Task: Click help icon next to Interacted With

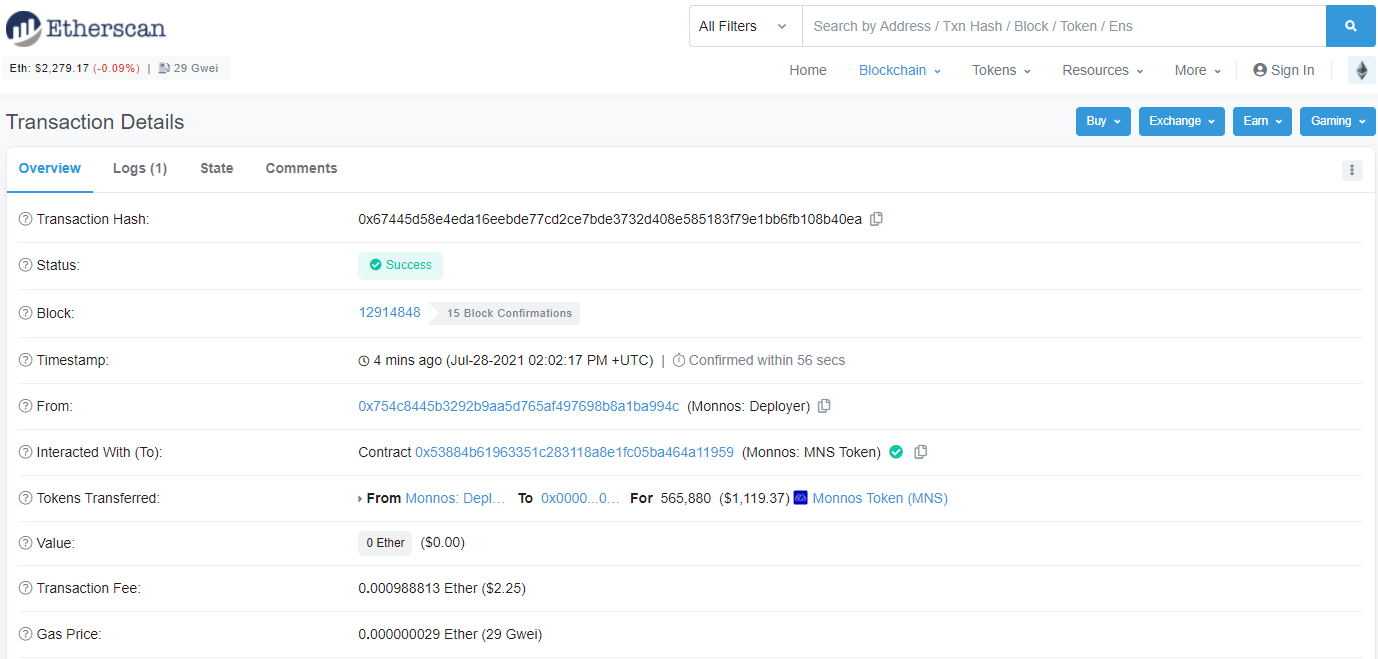Action: point(26,452)
